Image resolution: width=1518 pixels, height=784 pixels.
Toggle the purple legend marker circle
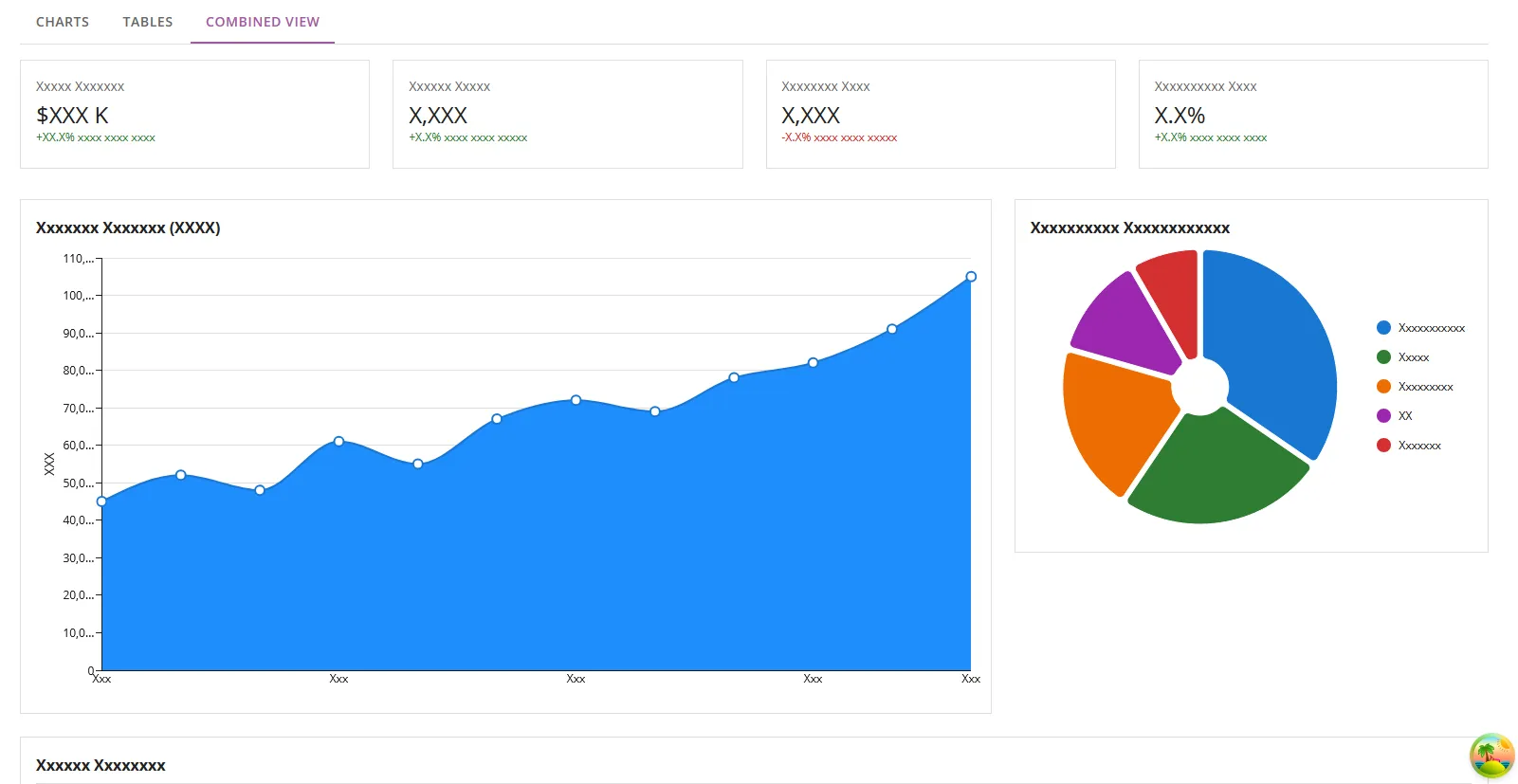point(1383,416)
